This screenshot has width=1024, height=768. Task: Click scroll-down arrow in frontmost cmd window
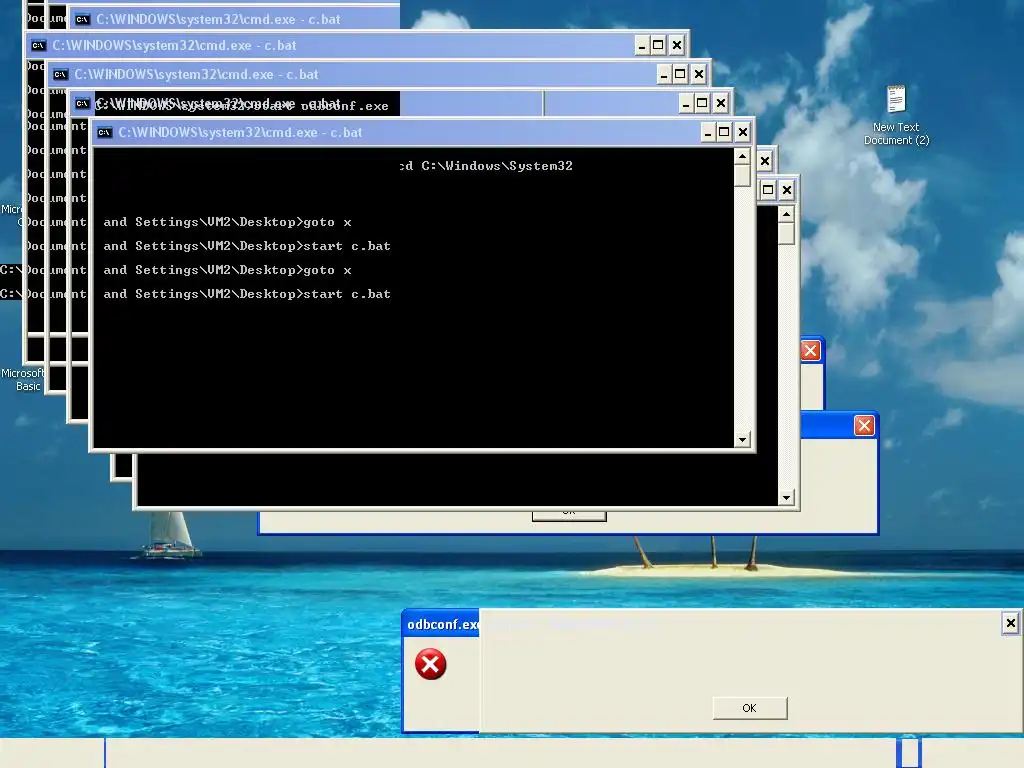coord(742,440)
